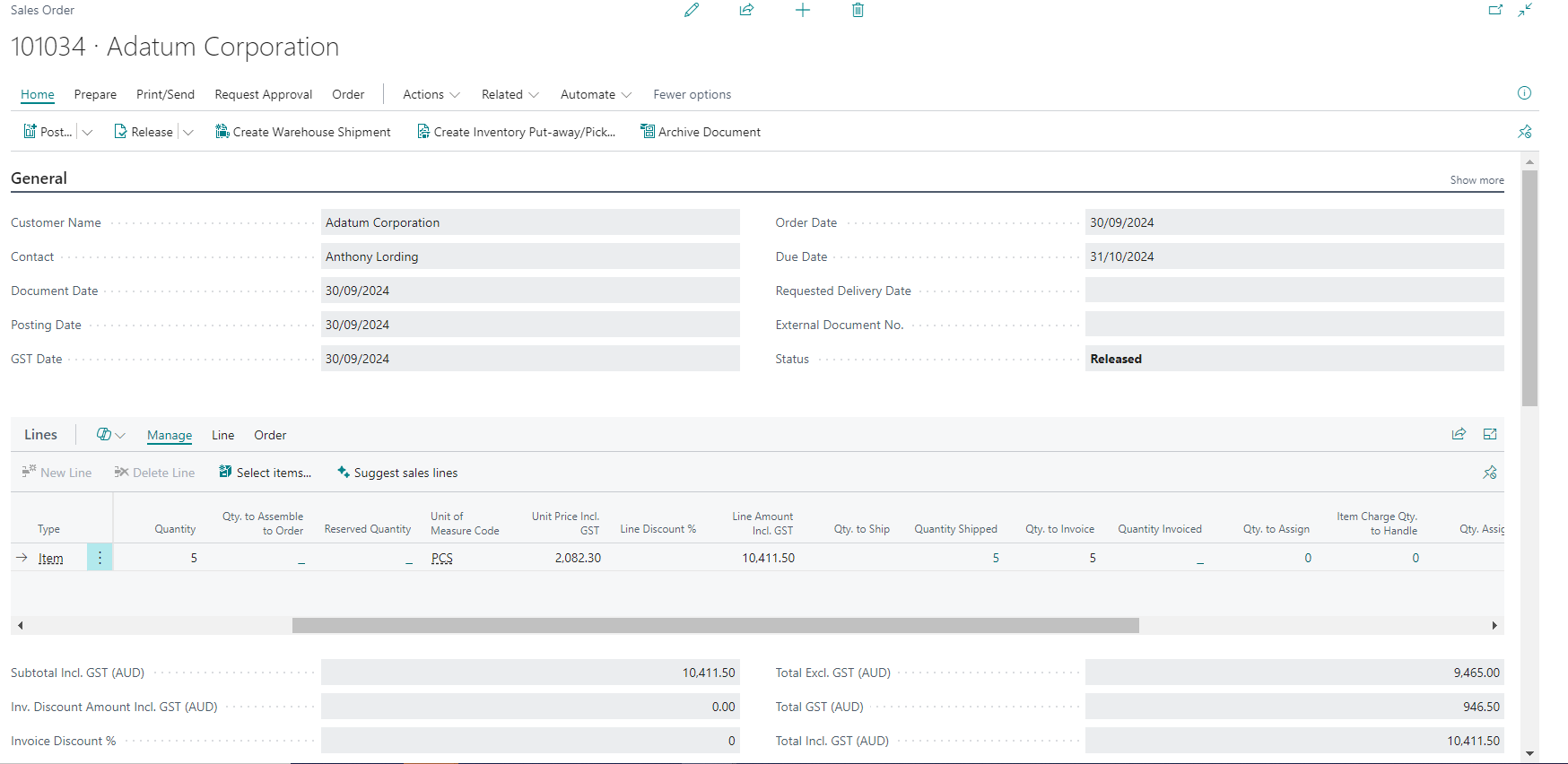This screenshot has height=764, width=1568.
Task: Click the share icon in Lines section
Action: 1459,434
